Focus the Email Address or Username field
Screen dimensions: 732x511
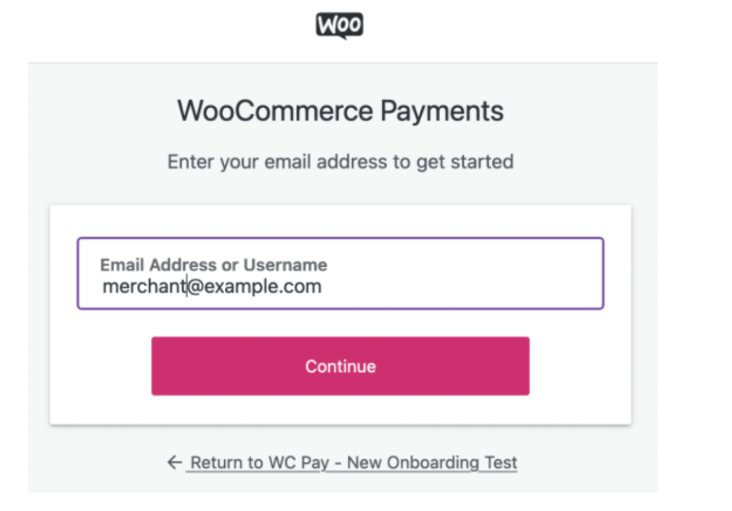pos(340,273)
